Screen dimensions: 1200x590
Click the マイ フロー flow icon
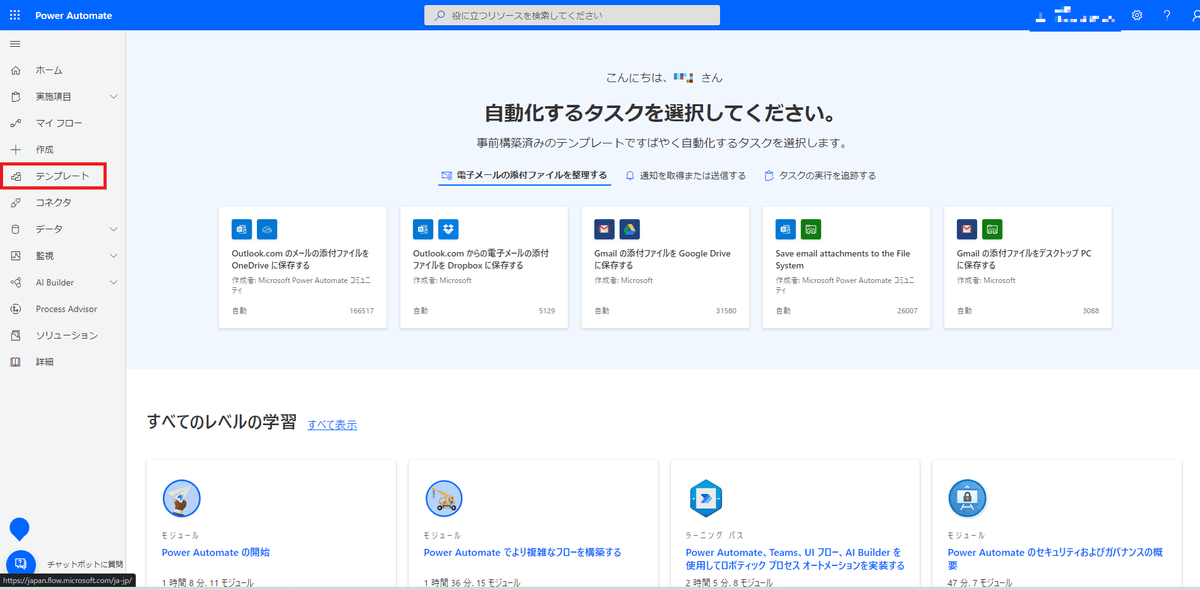point(15,123)
